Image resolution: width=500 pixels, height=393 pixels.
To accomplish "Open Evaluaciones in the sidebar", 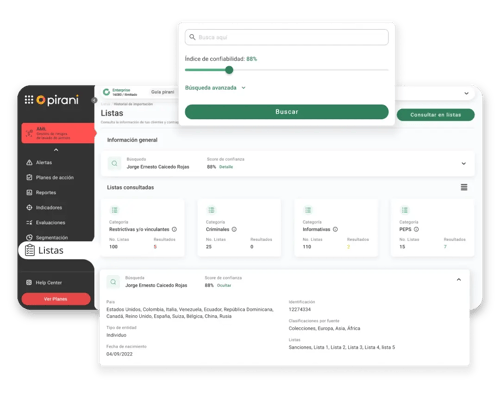I will 50,222.
